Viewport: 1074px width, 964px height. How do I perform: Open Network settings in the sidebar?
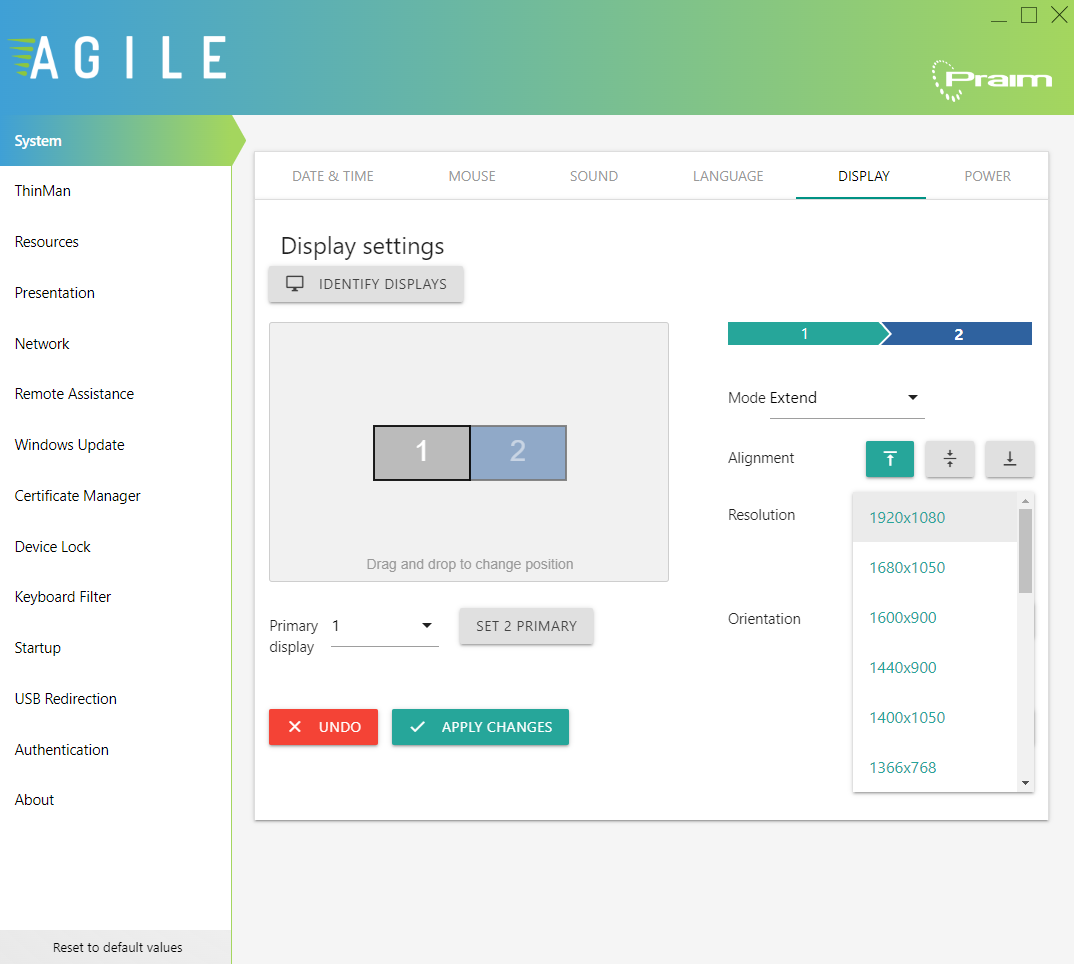coord(115,343)
